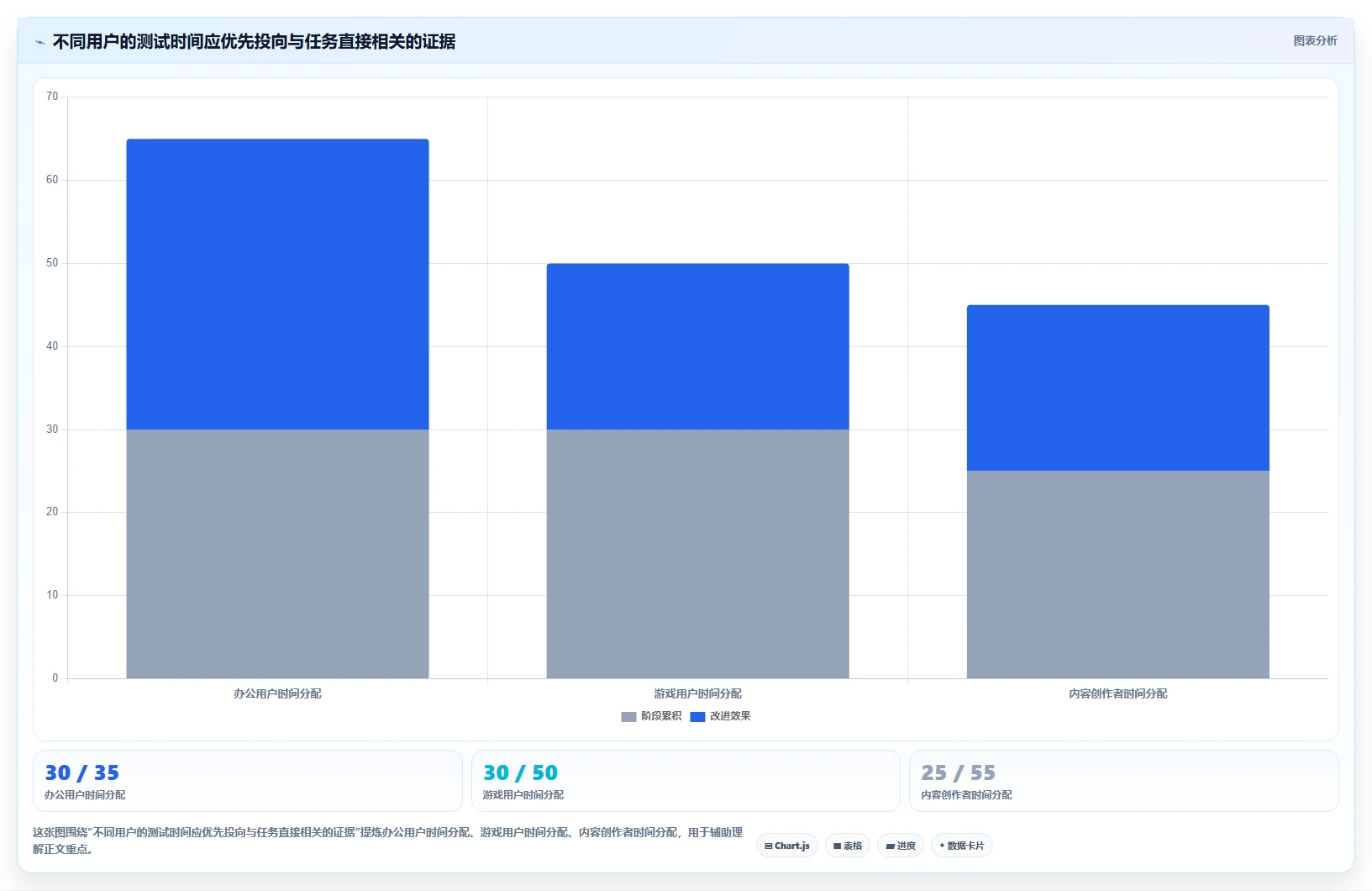The height and width of the screenshot is (891, 1372).
Task: Click the gray bar segment for 内容创作者时间分配
Action: (x=1117, y=575)
